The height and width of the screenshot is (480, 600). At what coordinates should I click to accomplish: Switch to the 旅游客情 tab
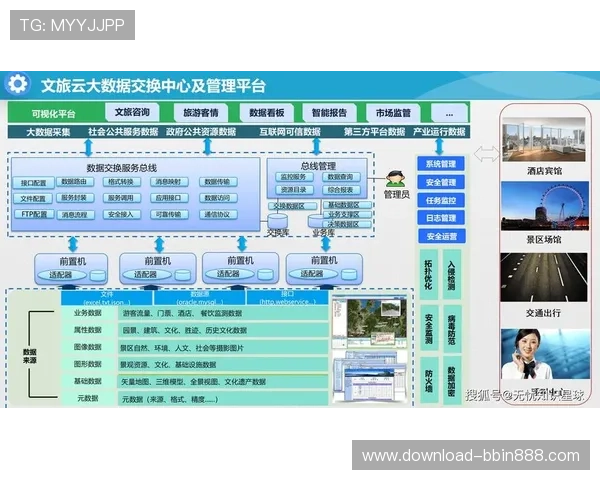tap(201, 113)
